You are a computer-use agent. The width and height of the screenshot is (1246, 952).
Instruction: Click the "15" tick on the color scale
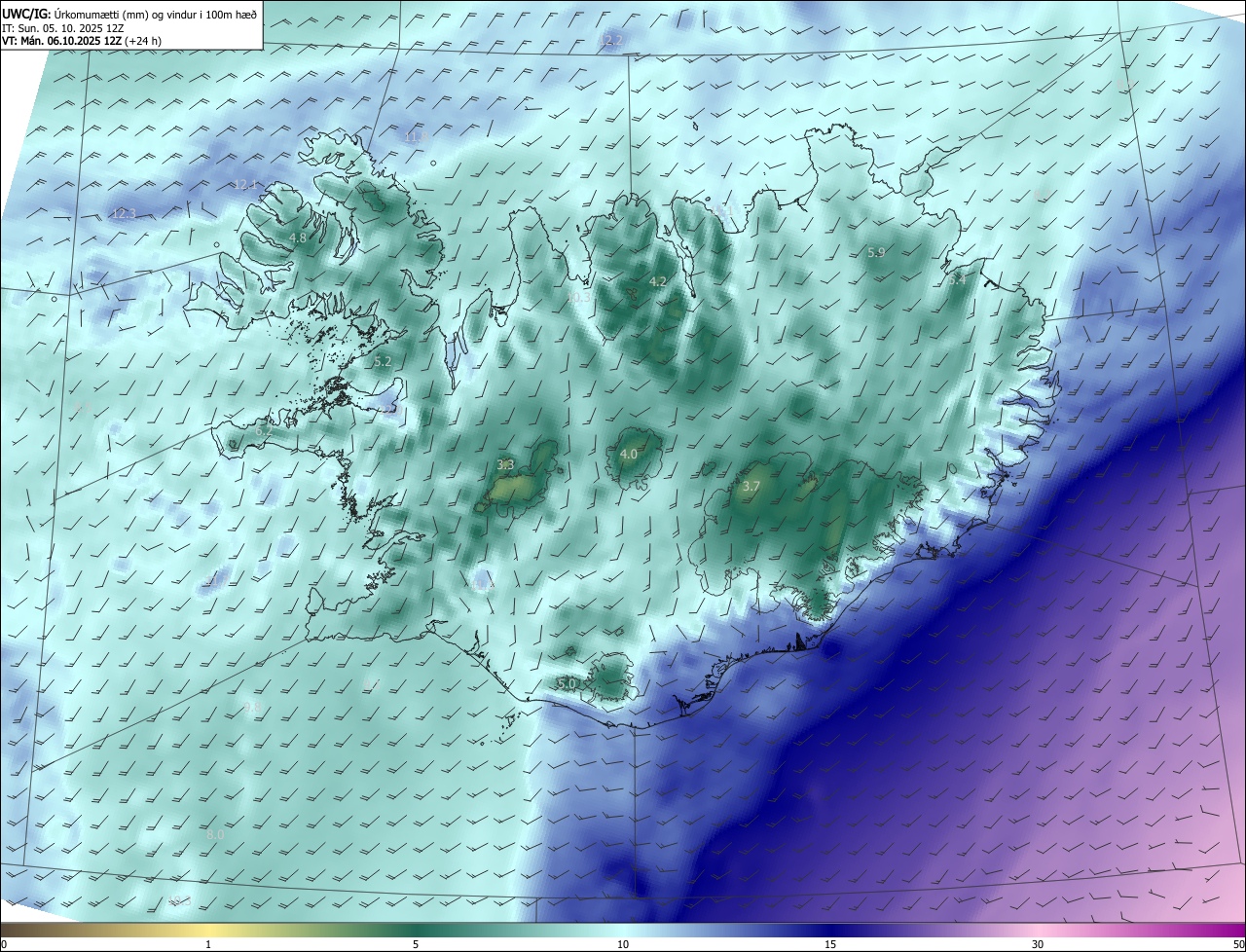[x=830, y=944]
